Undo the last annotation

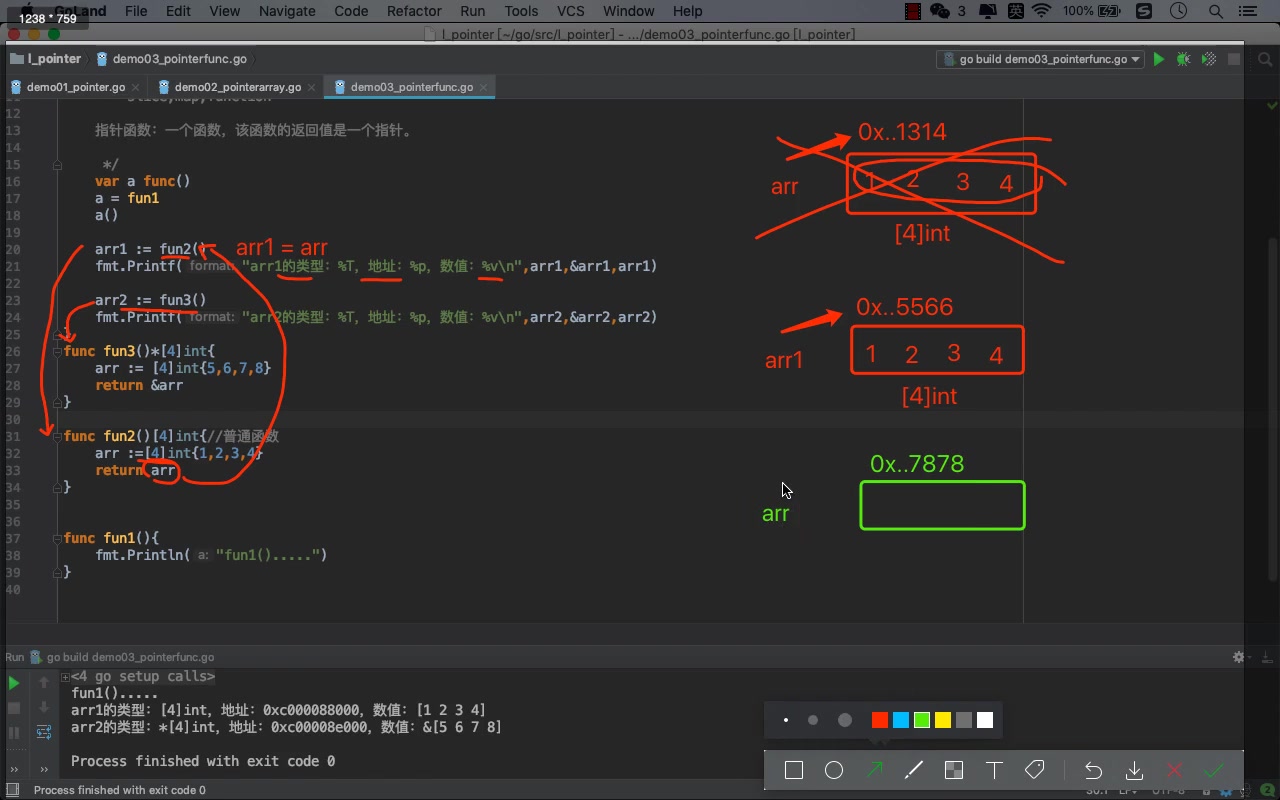point(1093,770)
